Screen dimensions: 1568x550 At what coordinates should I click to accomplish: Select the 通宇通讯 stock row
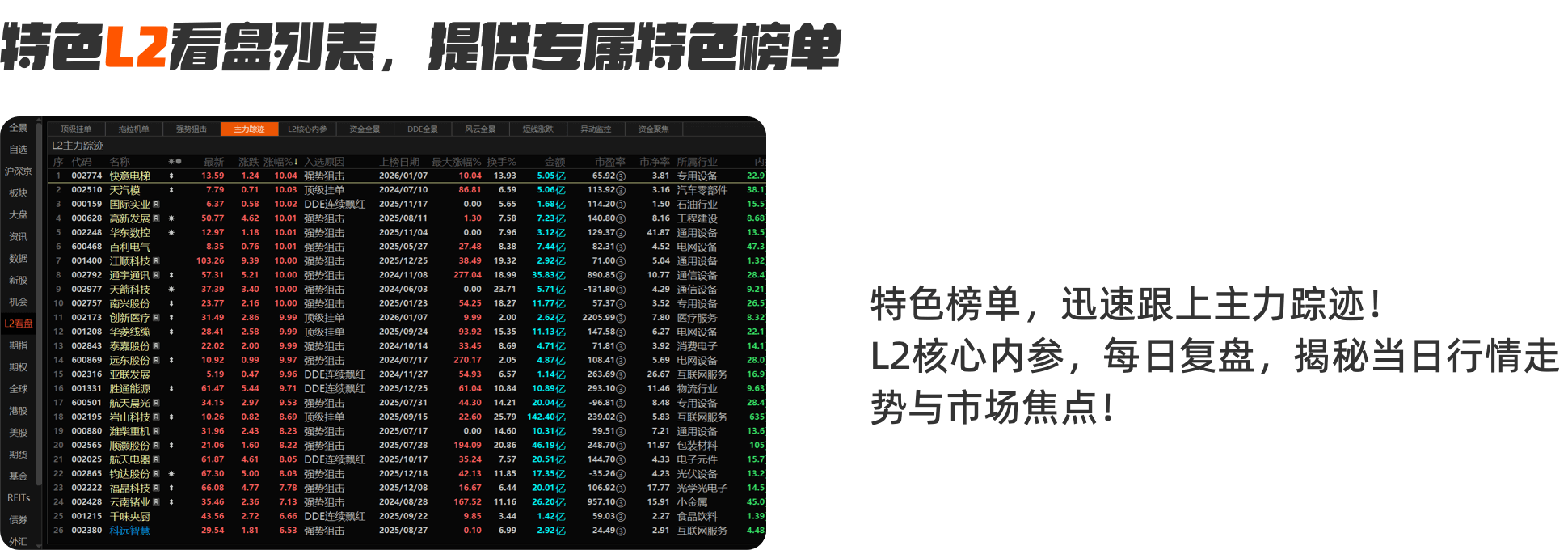coord(130,275)
